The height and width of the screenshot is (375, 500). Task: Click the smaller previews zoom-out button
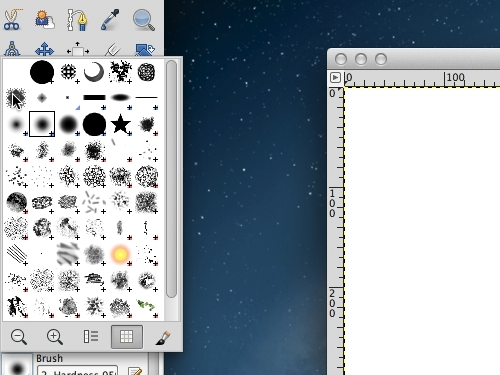point(19,337)
